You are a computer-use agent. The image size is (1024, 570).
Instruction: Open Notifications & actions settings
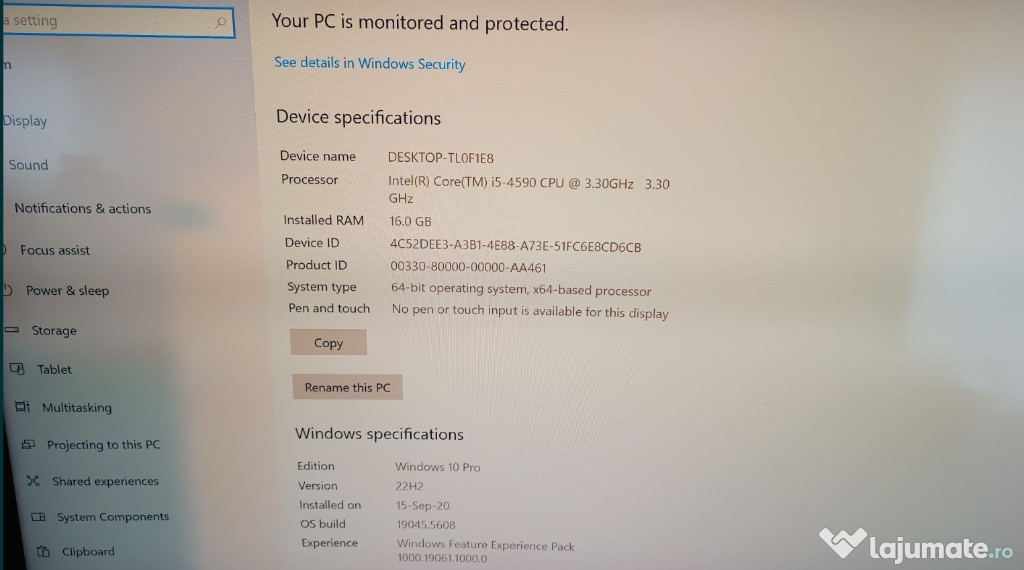pos(82,208)
